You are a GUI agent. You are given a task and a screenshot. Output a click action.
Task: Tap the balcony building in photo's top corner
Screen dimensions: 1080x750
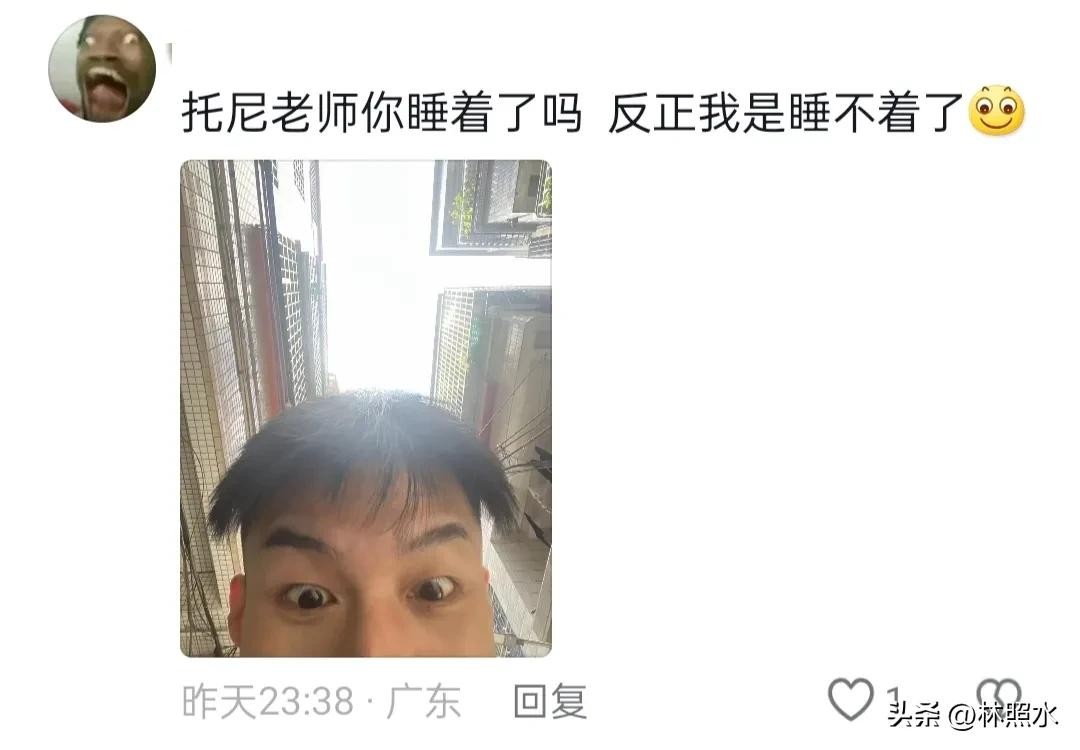490,208
